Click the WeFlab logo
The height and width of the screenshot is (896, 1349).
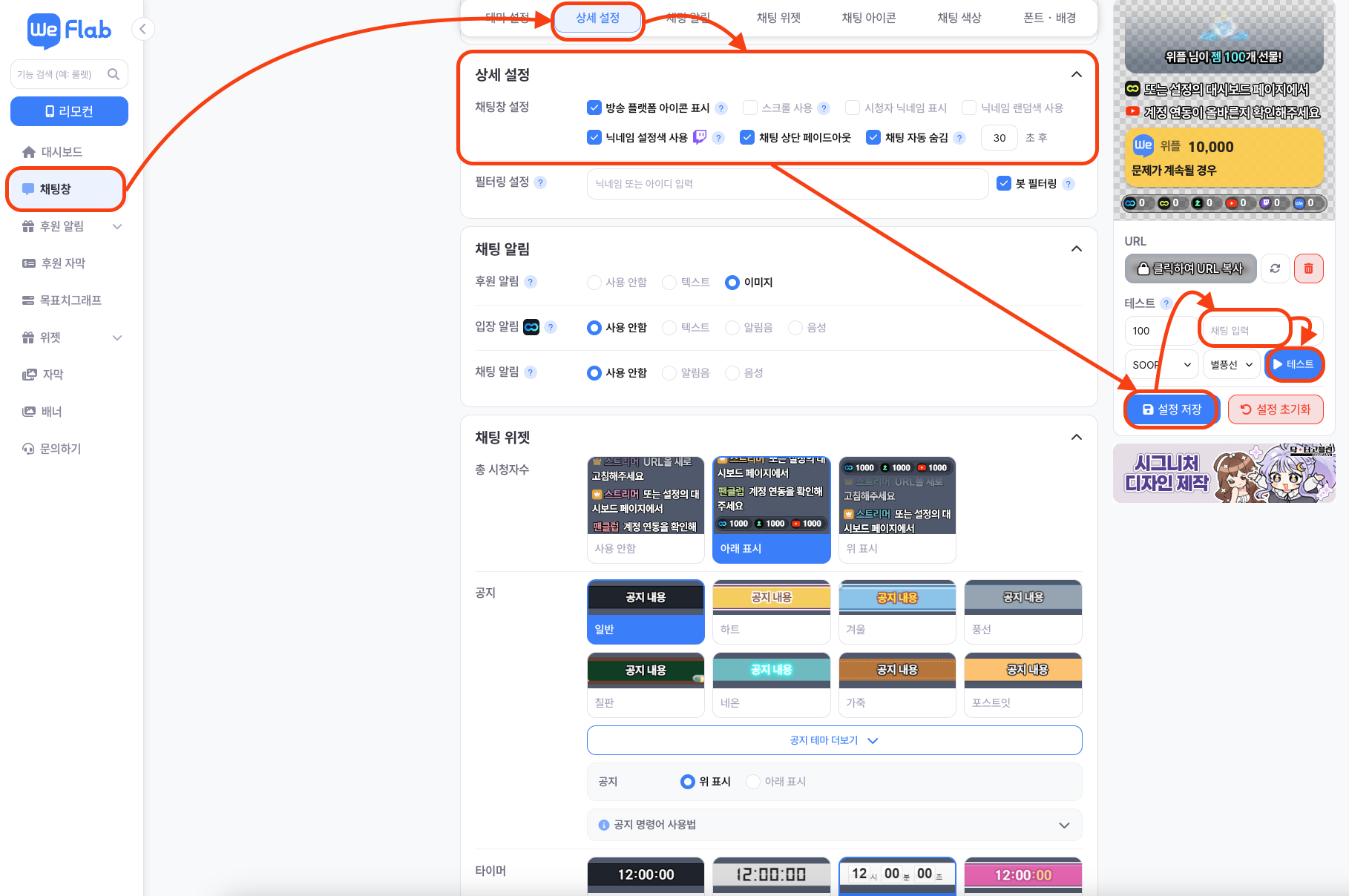click(69, 30)
